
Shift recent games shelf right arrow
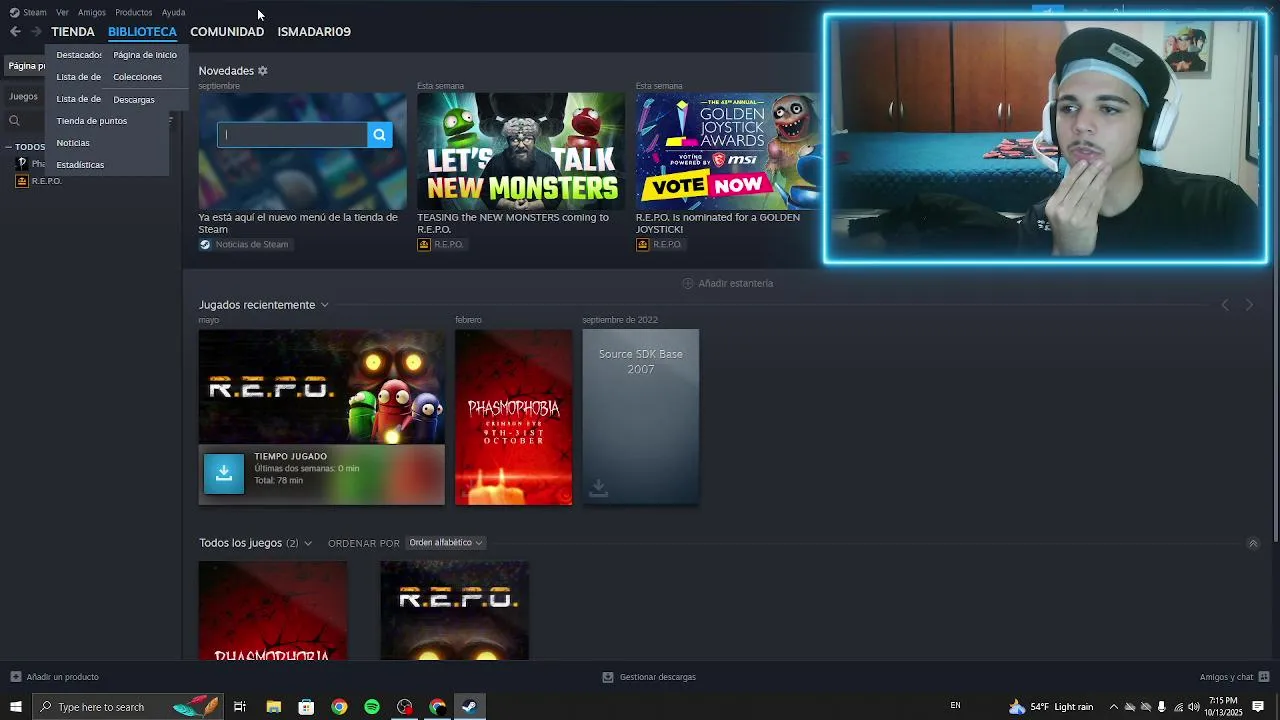click(1249, 305)
